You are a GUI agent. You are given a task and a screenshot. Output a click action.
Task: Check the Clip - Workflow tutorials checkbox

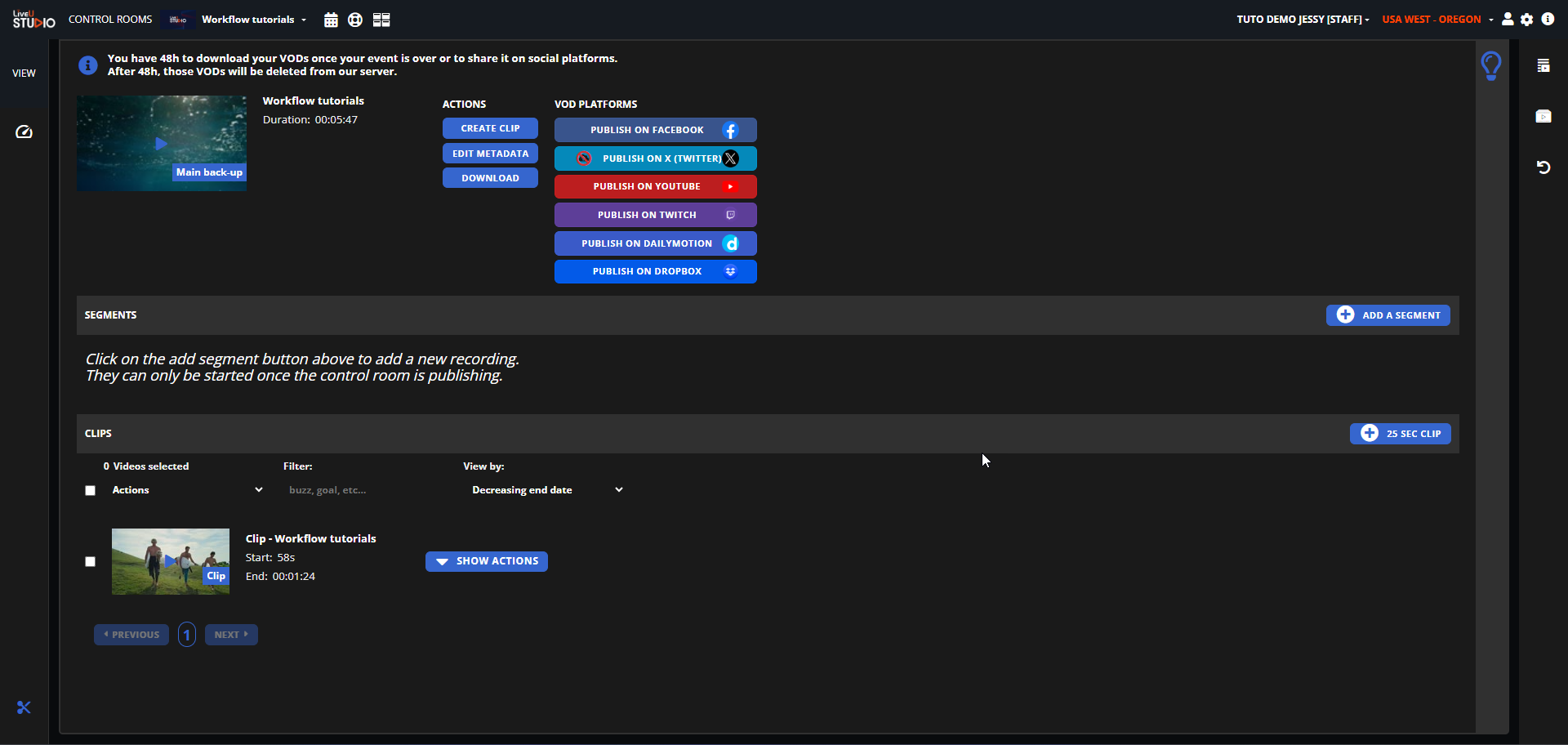(x=91, y=562)
